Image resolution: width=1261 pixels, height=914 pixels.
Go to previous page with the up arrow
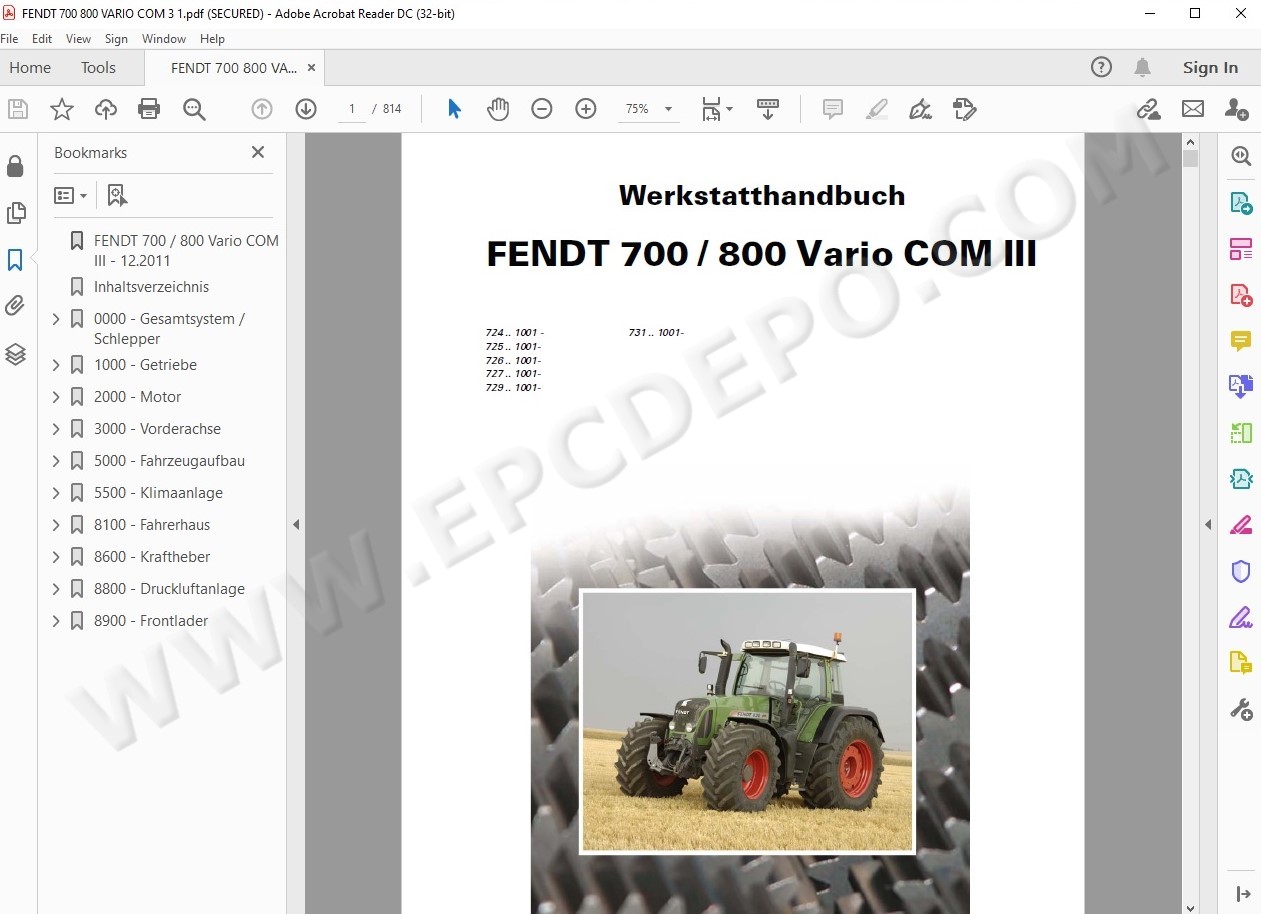[262, 109]
